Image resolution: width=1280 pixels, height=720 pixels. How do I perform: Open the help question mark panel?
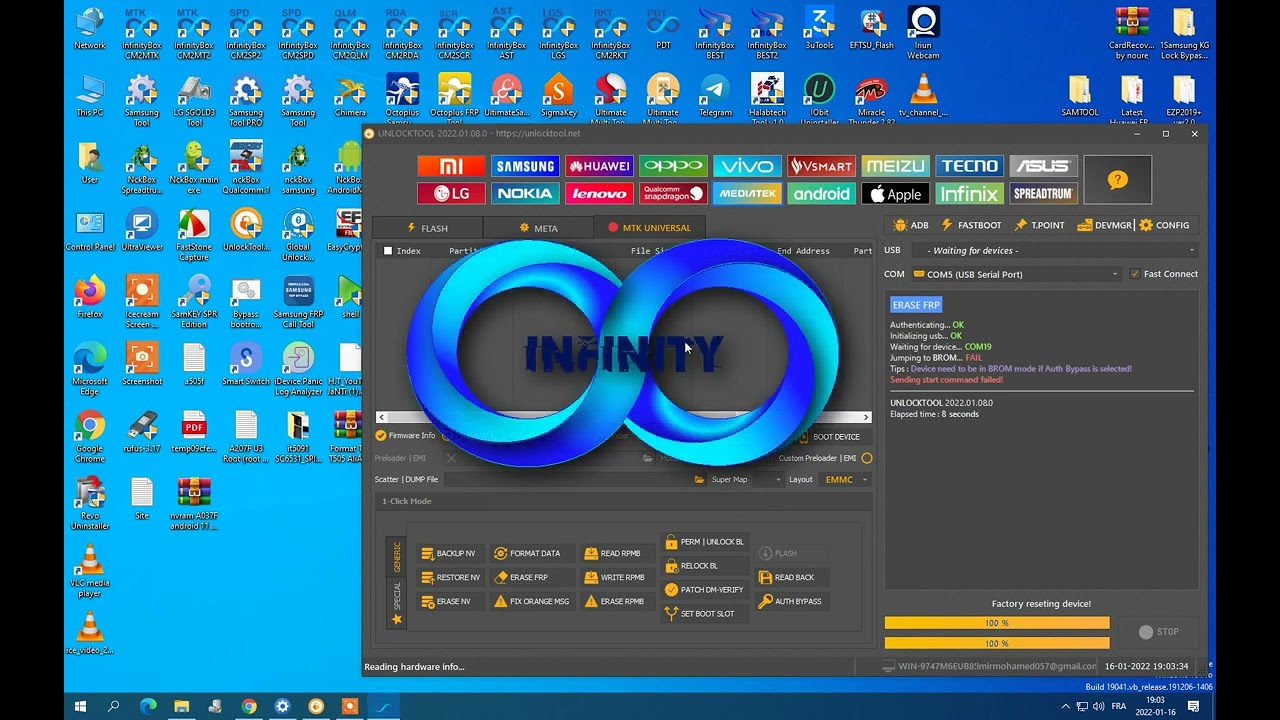(x=1118, y=180)
